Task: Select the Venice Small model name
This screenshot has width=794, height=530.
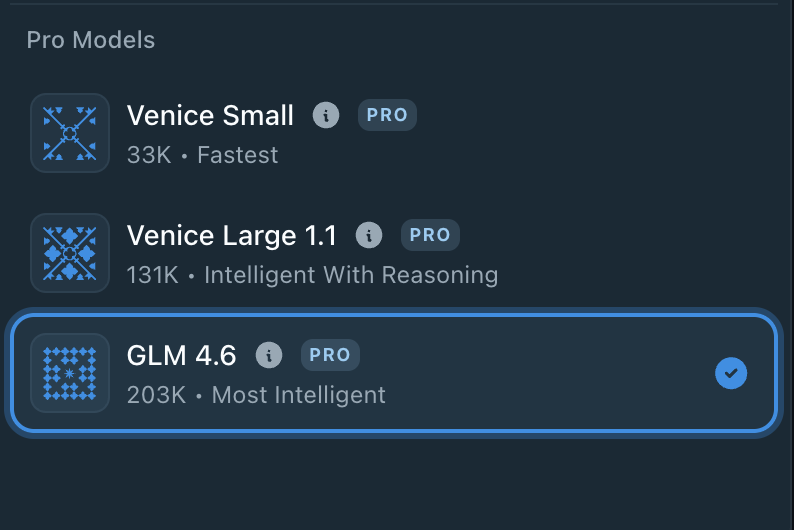Action: point(210,116)
